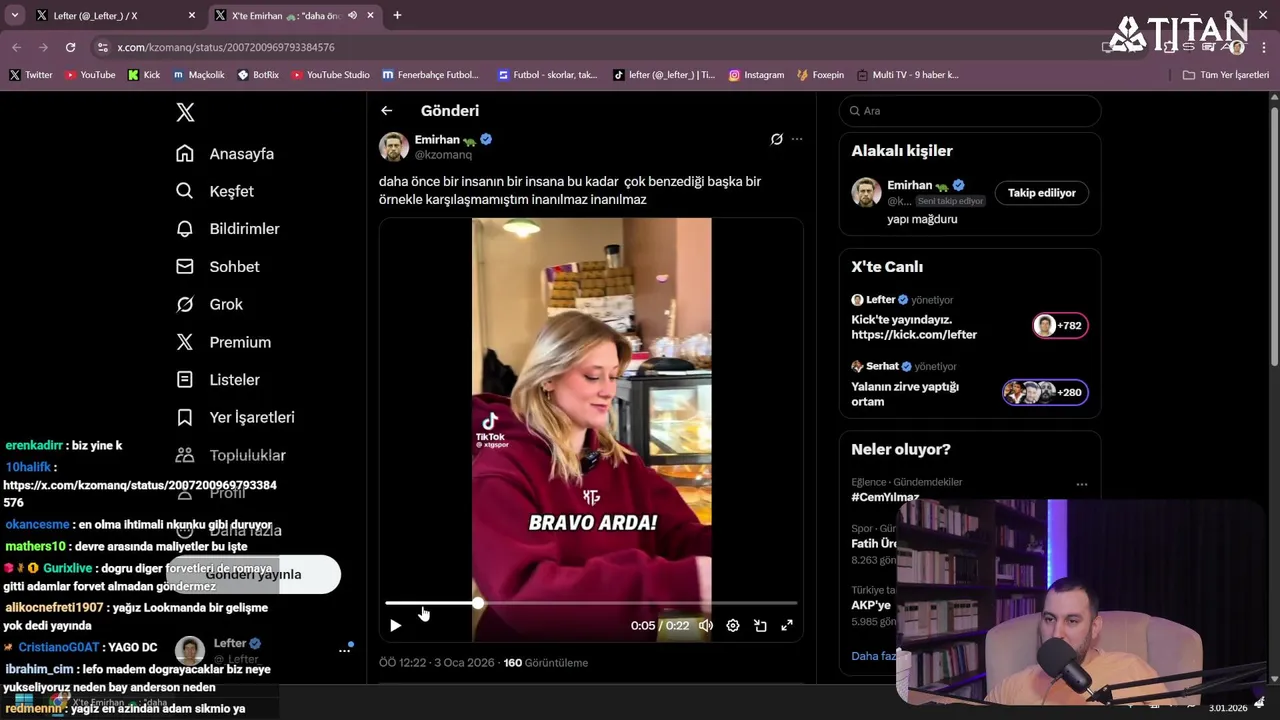Reload the page

[x=70, y=47]
